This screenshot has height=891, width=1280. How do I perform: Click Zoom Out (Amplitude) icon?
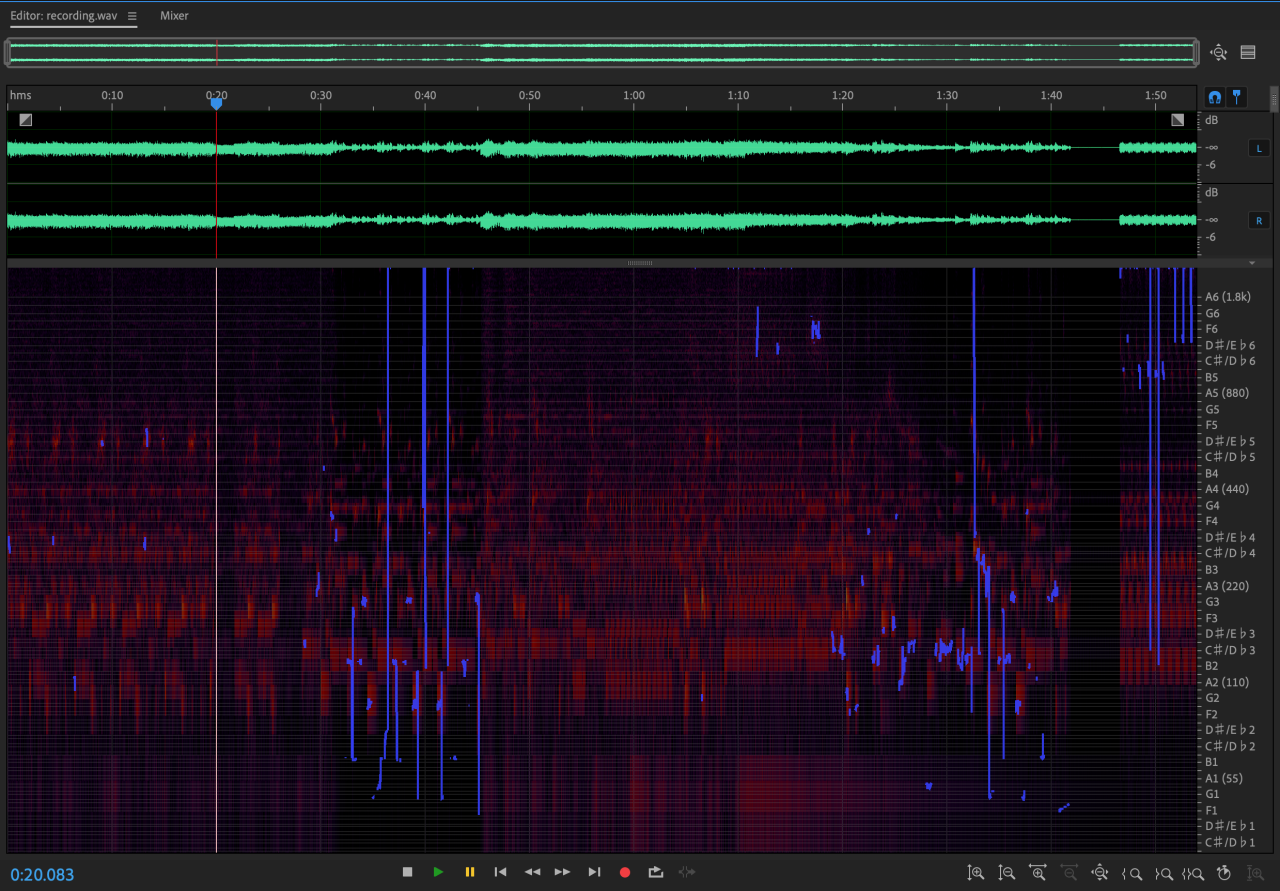(1007, 873)
